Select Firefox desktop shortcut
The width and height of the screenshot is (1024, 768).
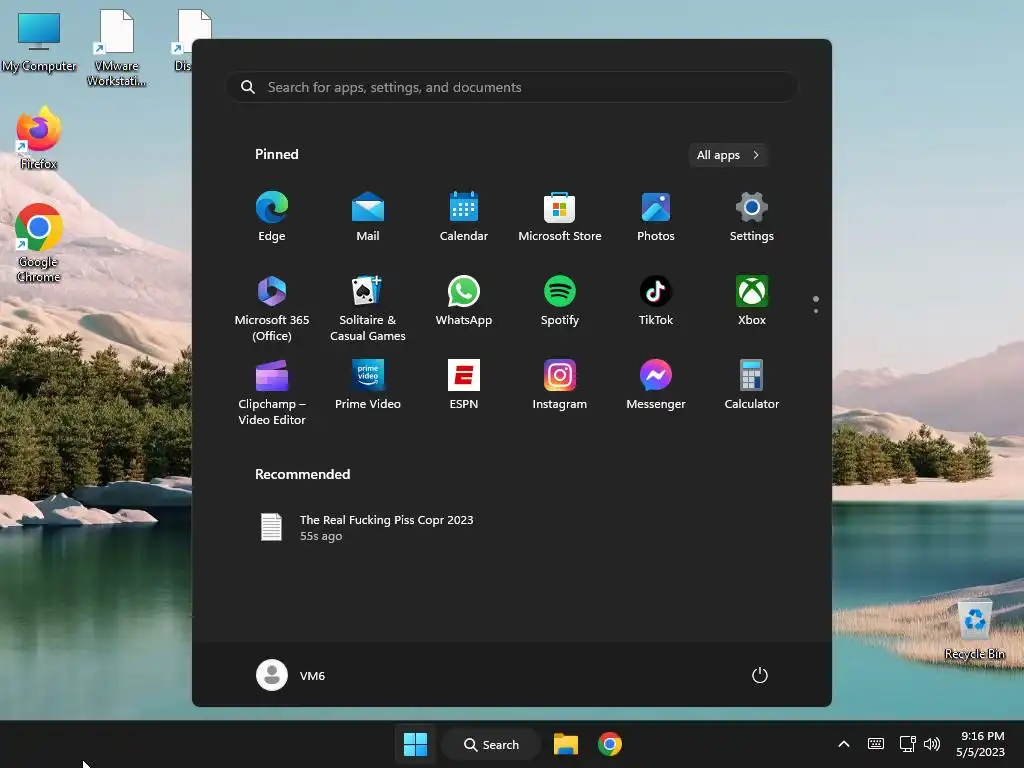[x=39, y=138]
